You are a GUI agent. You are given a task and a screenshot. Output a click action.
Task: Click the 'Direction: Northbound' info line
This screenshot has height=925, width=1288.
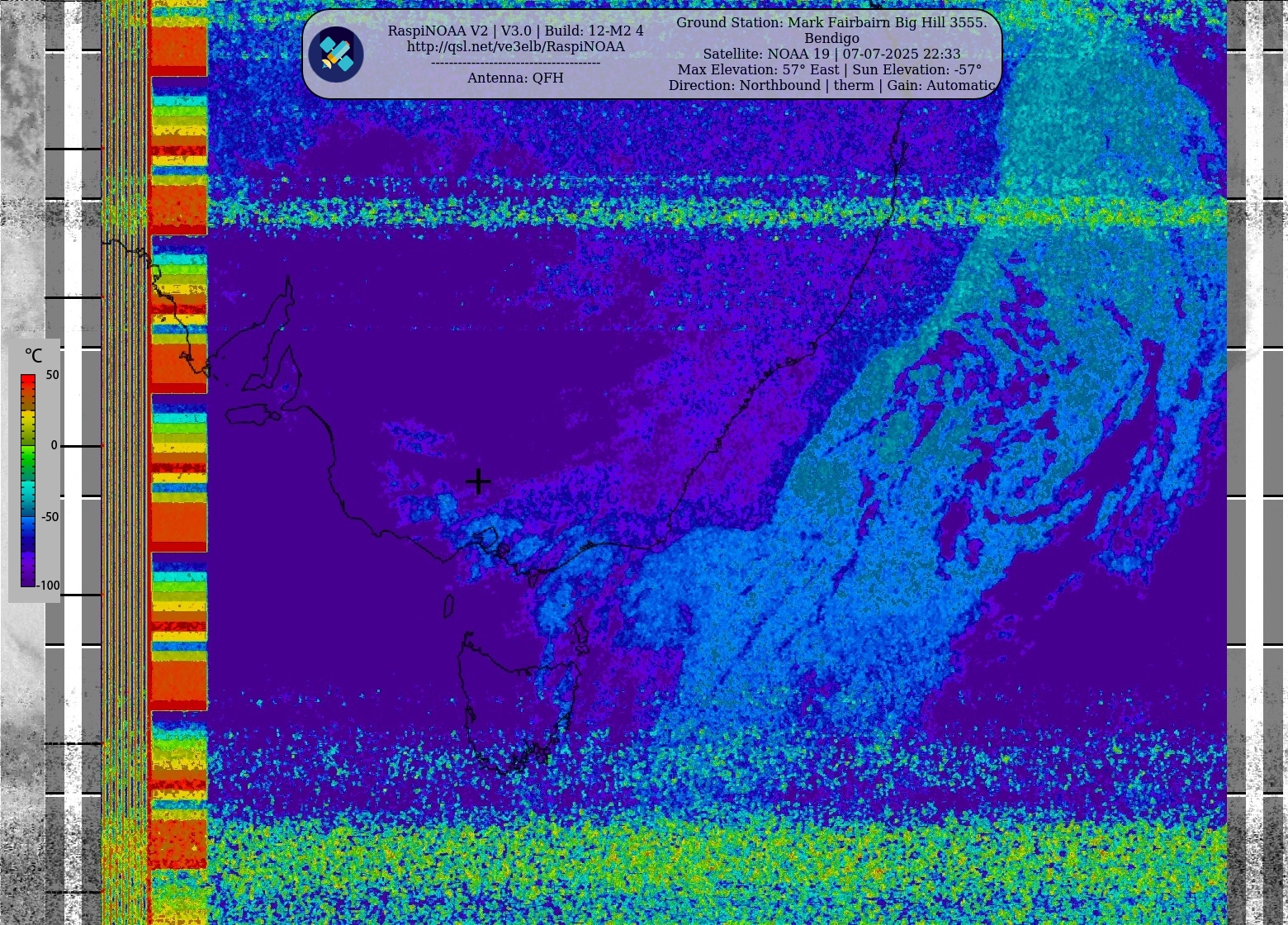(x=831, y=86)
